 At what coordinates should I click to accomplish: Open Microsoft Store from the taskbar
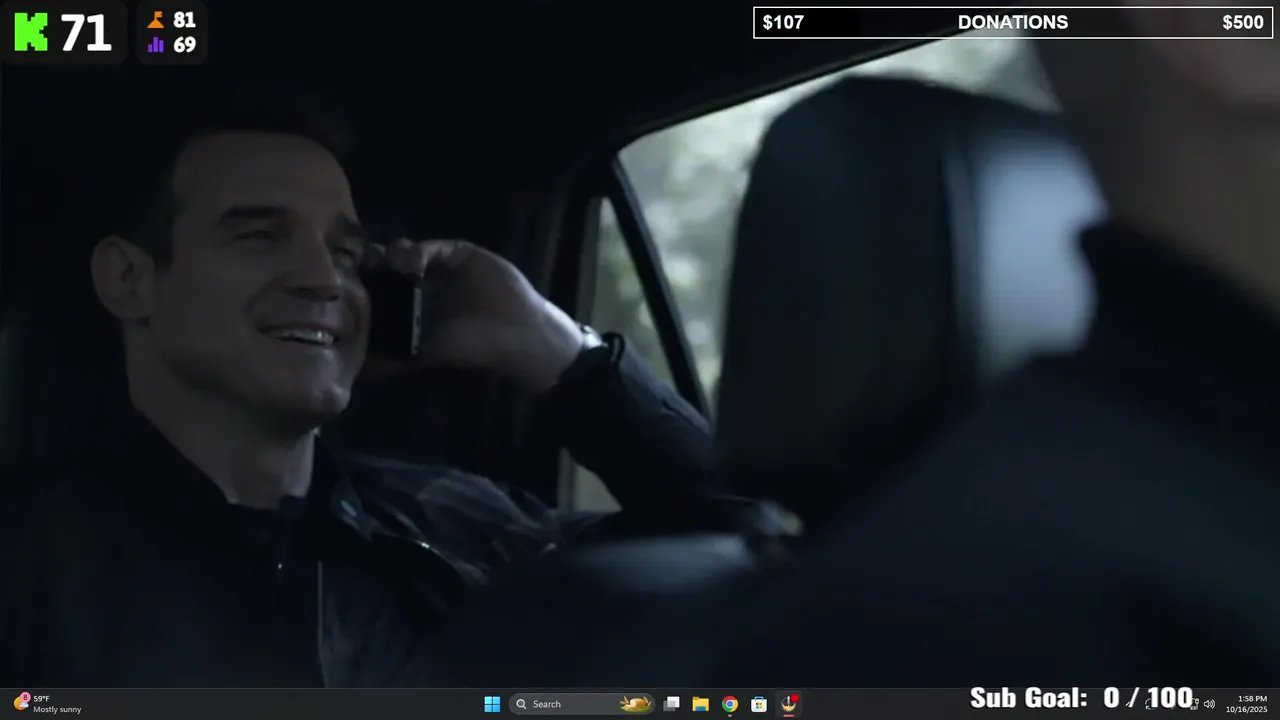(x=759, y=704)
